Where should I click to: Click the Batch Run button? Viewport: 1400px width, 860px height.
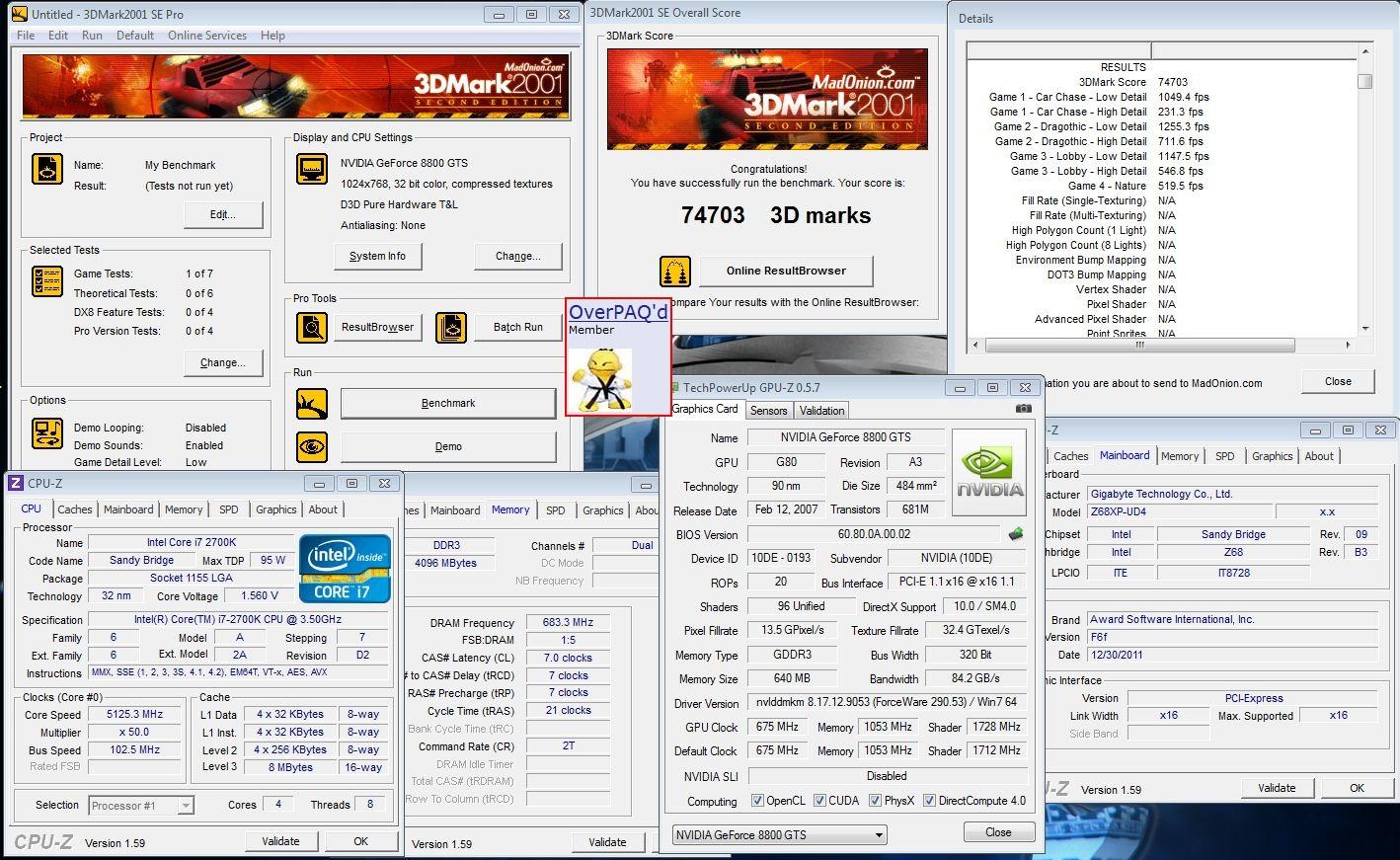point(518,327)
